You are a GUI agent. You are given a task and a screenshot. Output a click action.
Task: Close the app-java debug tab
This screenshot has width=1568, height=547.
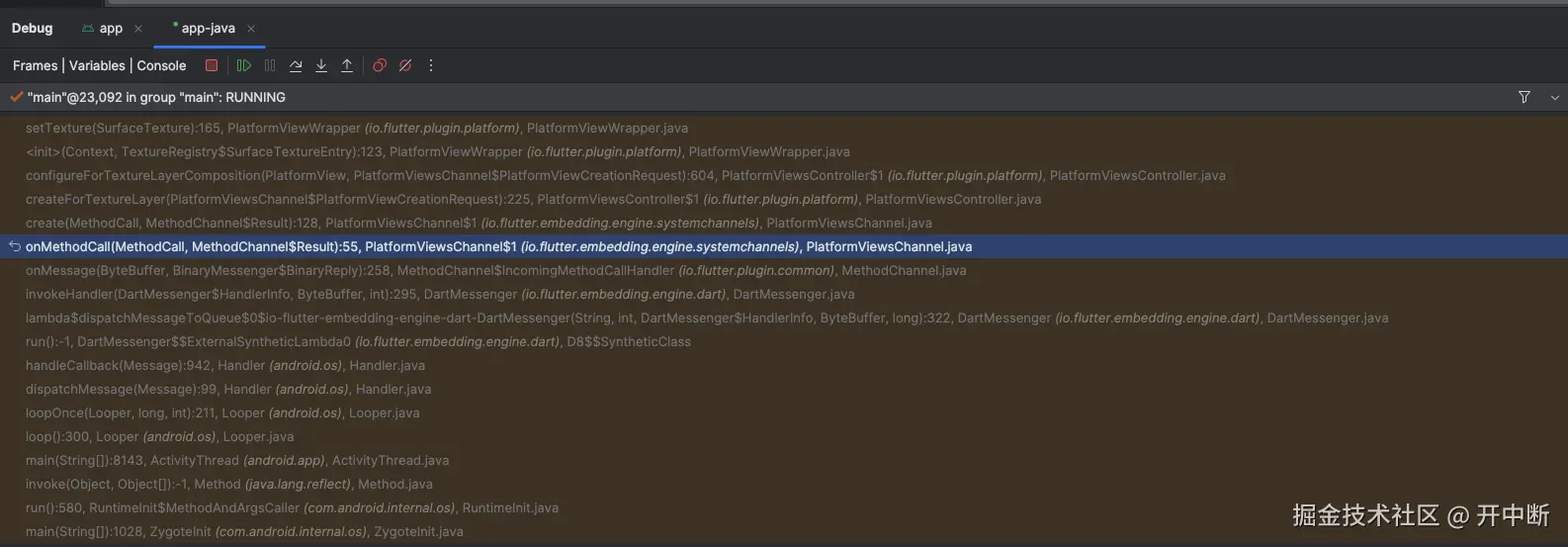(x=251, y=29)
